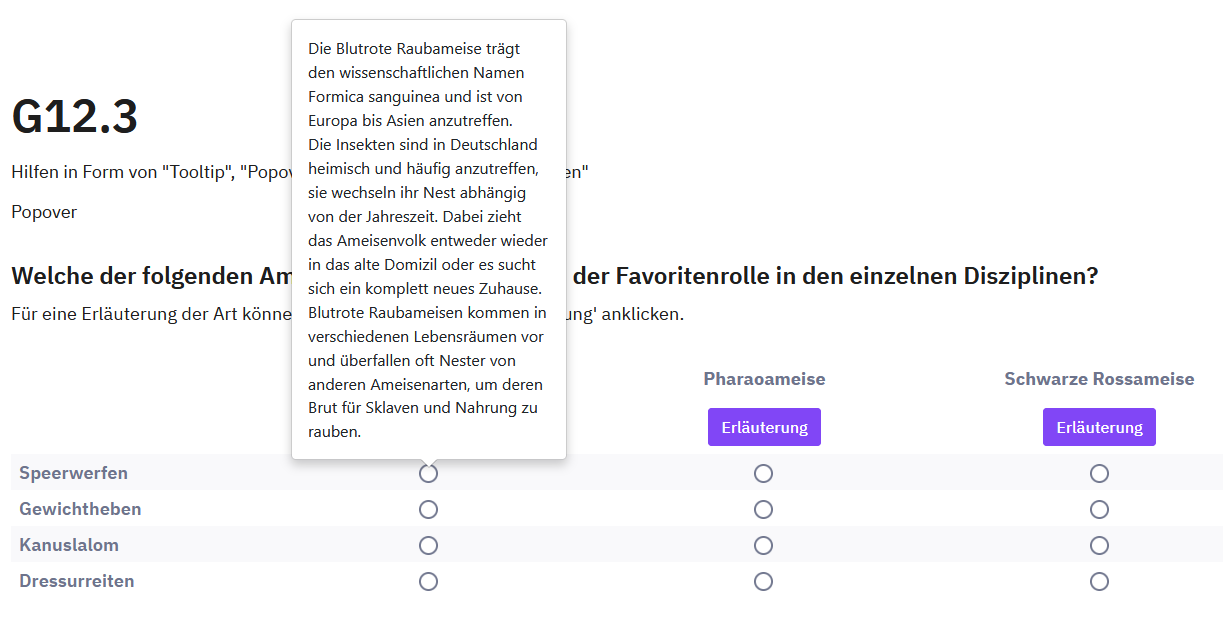Select Dressurreiten for Schwarze Rossameise

(x=1099, y=581)
